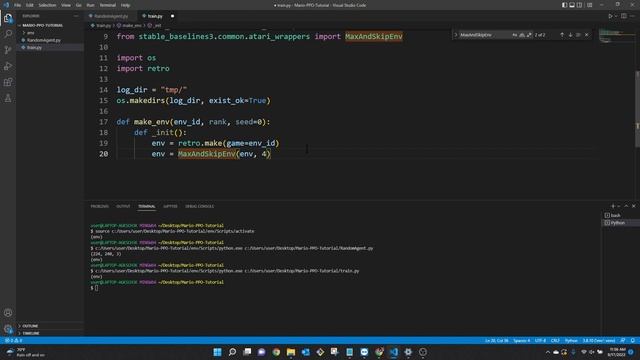Click Ln 20, Col status bar entry
The image size is (640, 360).
coord(497,340)
